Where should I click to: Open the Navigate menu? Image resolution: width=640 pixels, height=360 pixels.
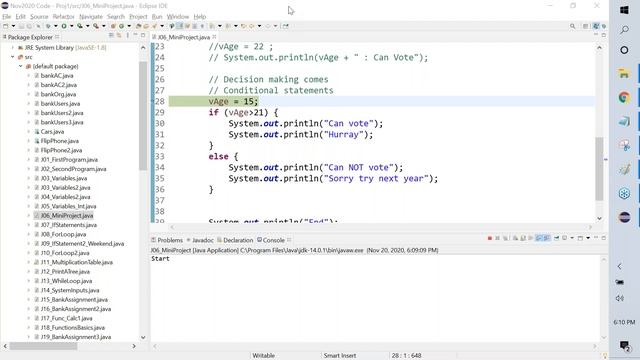click(x=91, y=17)
